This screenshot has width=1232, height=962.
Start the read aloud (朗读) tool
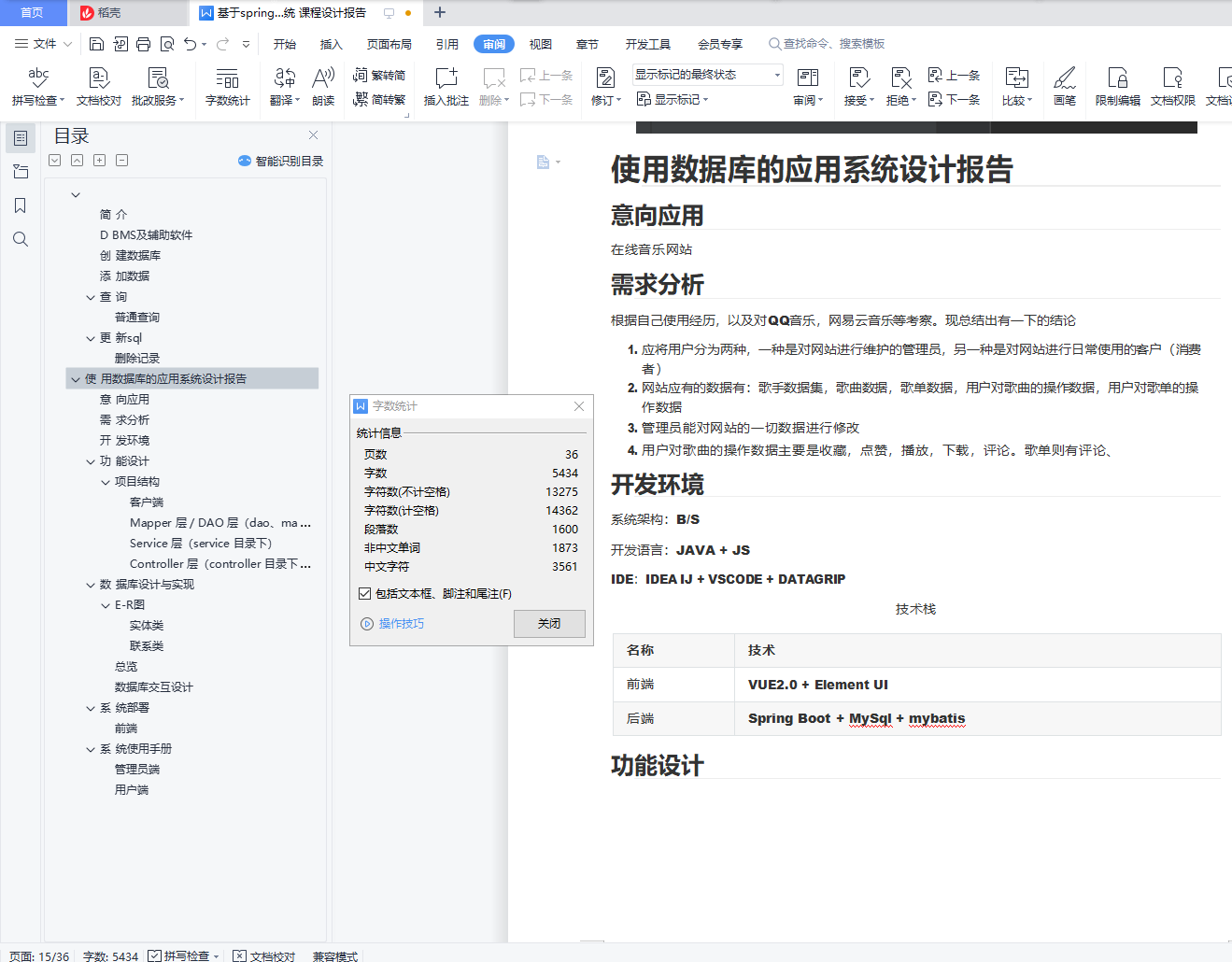323,86
